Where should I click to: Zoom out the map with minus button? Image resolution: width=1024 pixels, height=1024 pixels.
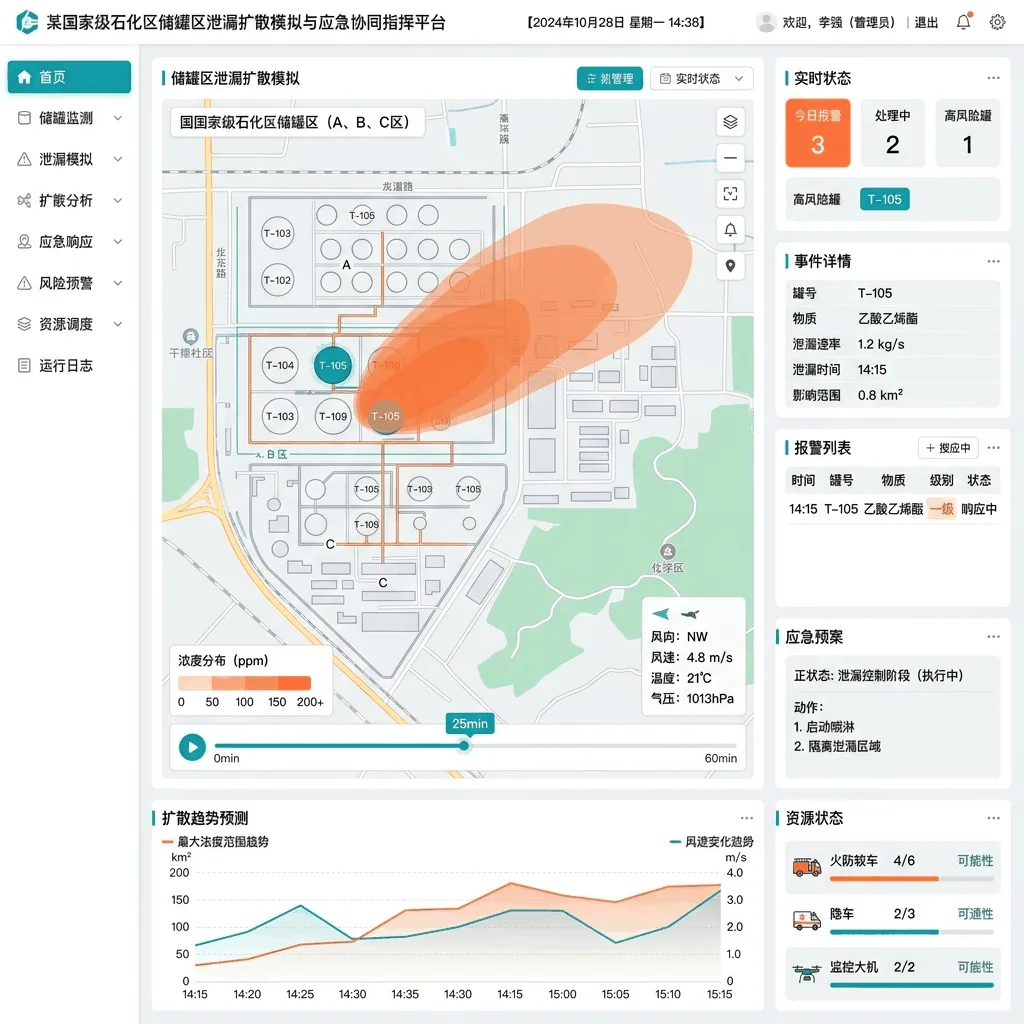pos(730,158)
